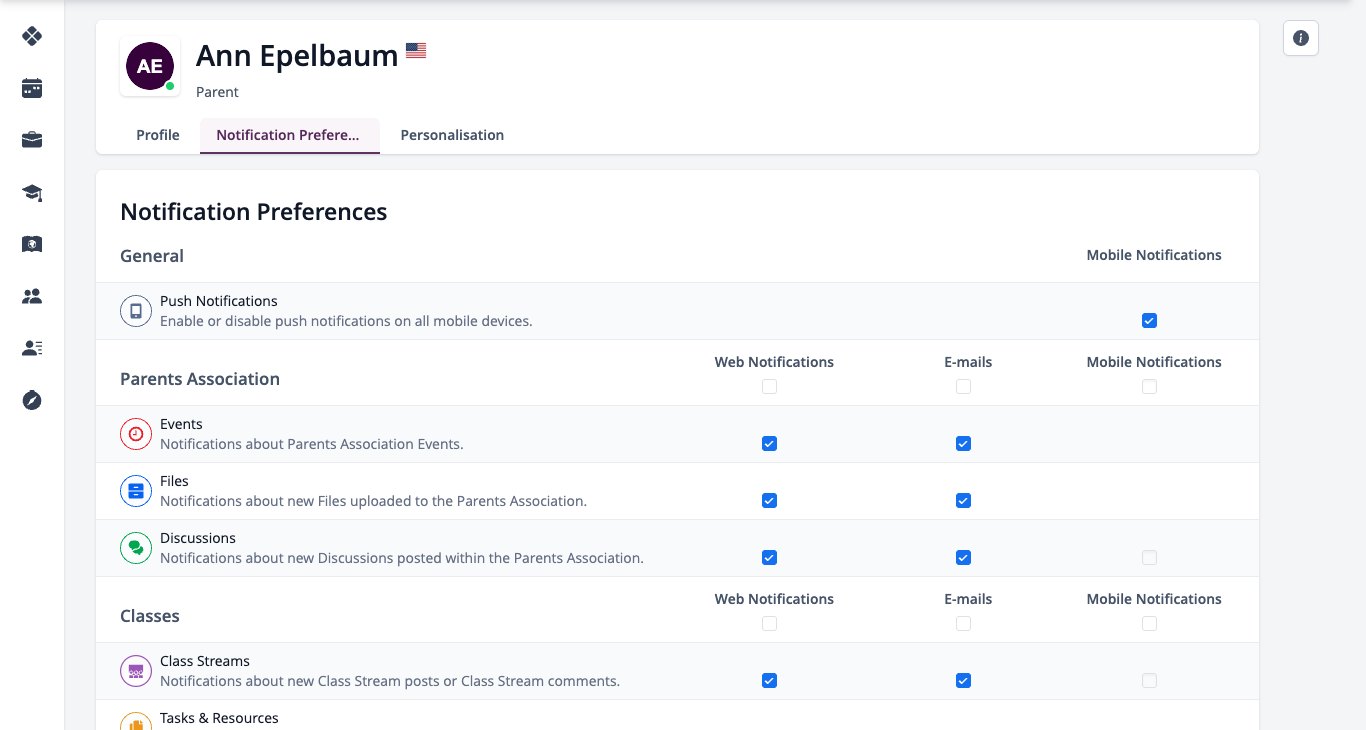1366x730 pixels.
Task: Click the info icon button top right
Action: pyautogui.click(x=1301, y=38)
